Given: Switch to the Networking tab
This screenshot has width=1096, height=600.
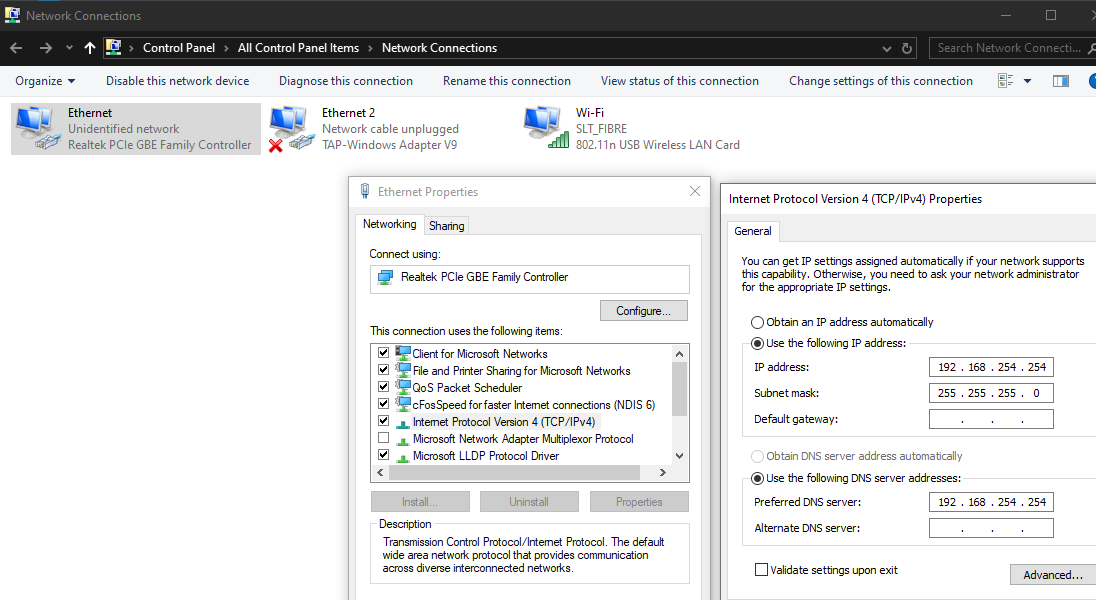Looking at the screenshot, I should point(389,224).
